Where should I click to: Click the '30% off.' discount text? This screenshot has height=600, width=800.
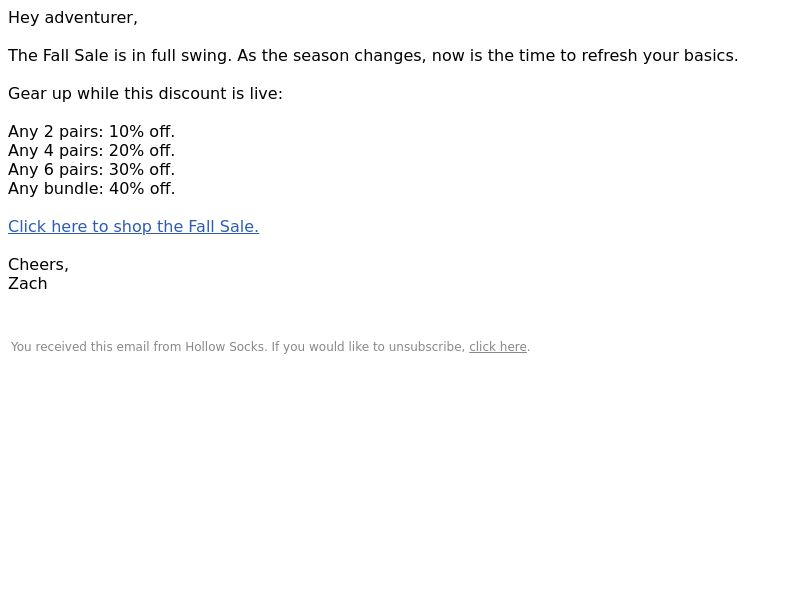[142, 169]
